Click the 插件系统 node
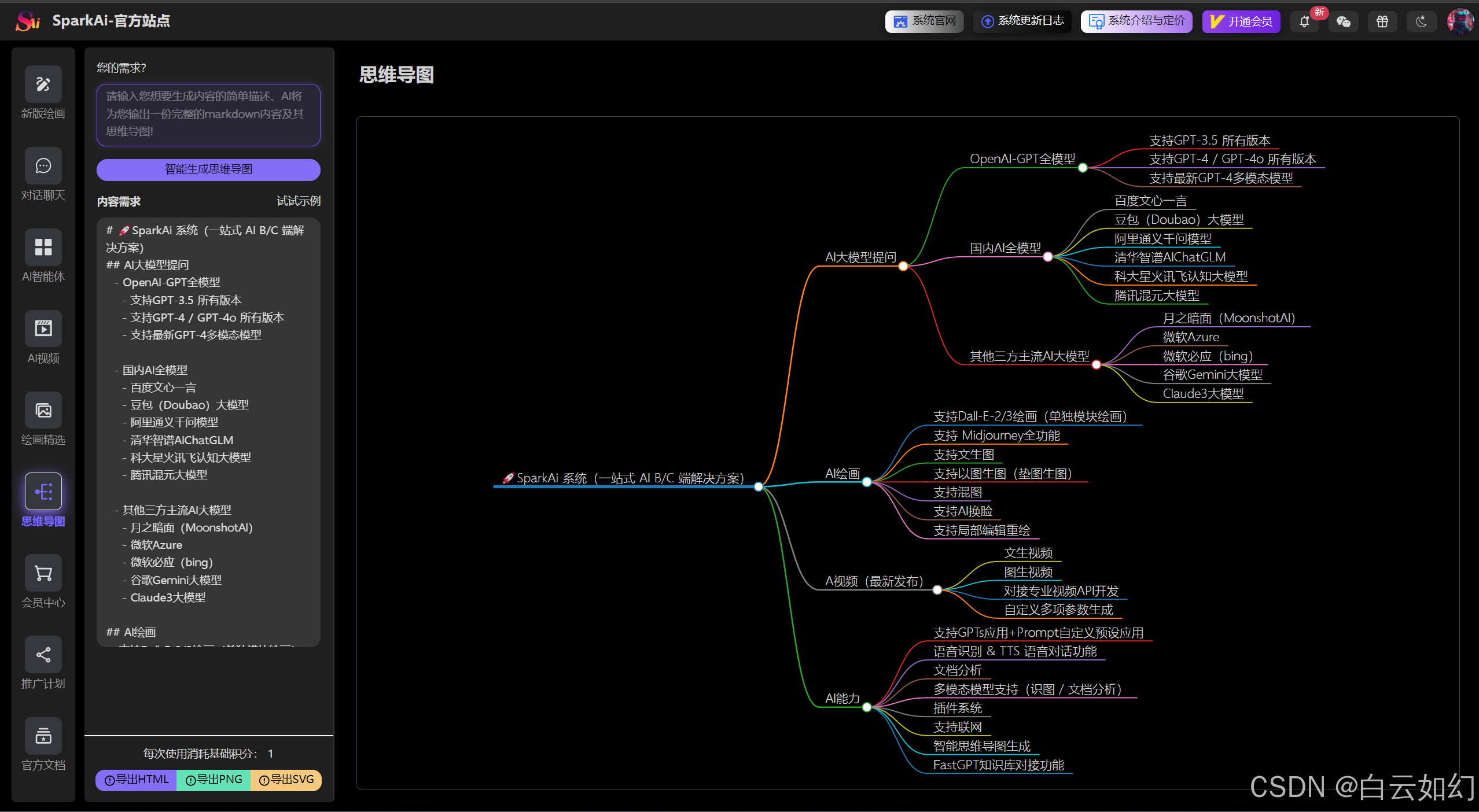This screenshot has width=1479, height=812. point(958,708)
